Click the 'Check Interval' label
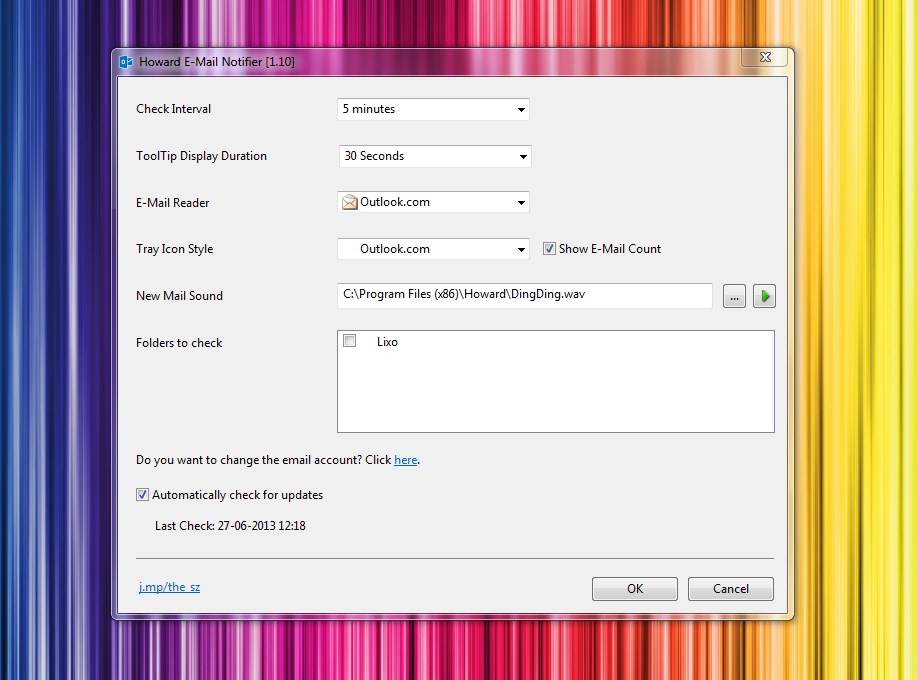 [174, 109]
